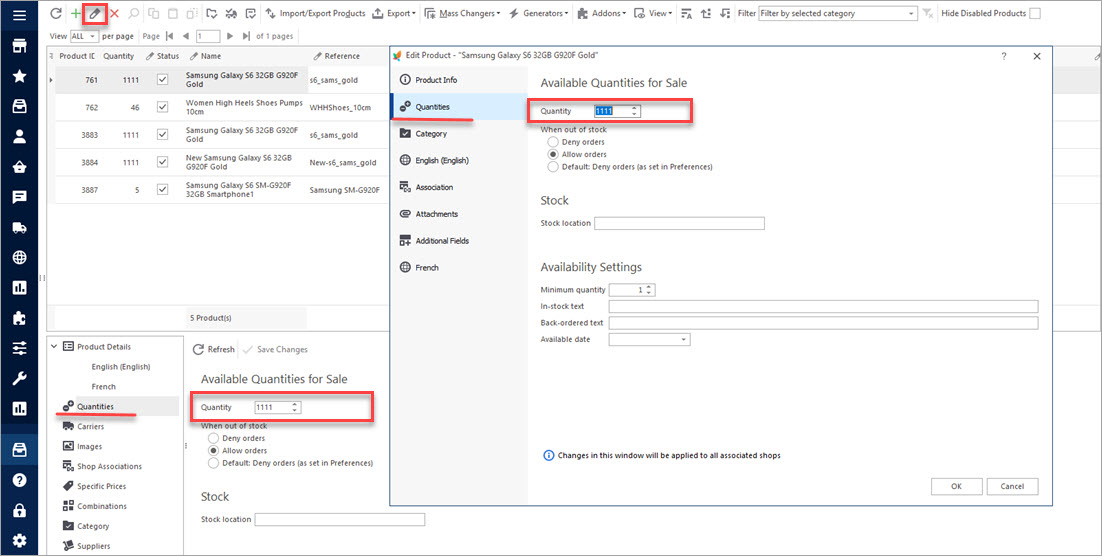
Task: Click the clear filter funnel icon
Action: 928,13
